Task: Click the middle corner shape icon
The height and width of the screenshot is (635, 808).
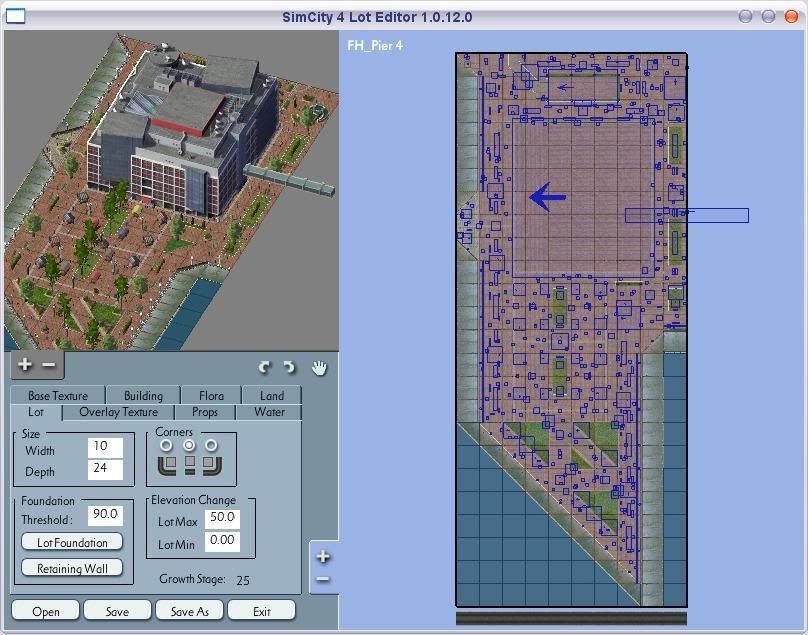Action: 190,464
